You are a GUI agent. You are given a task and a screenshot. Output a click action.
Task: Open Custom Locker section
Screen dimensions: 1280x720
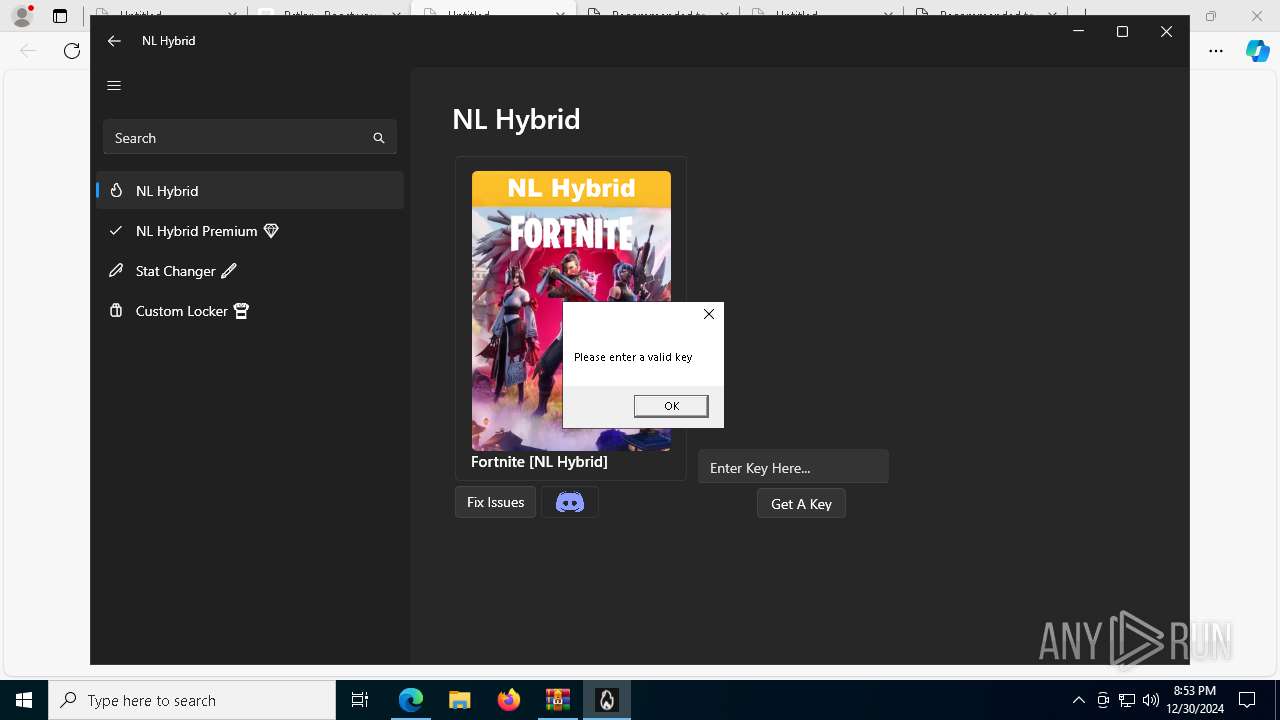pyautogui.click(x=250, y=311)
